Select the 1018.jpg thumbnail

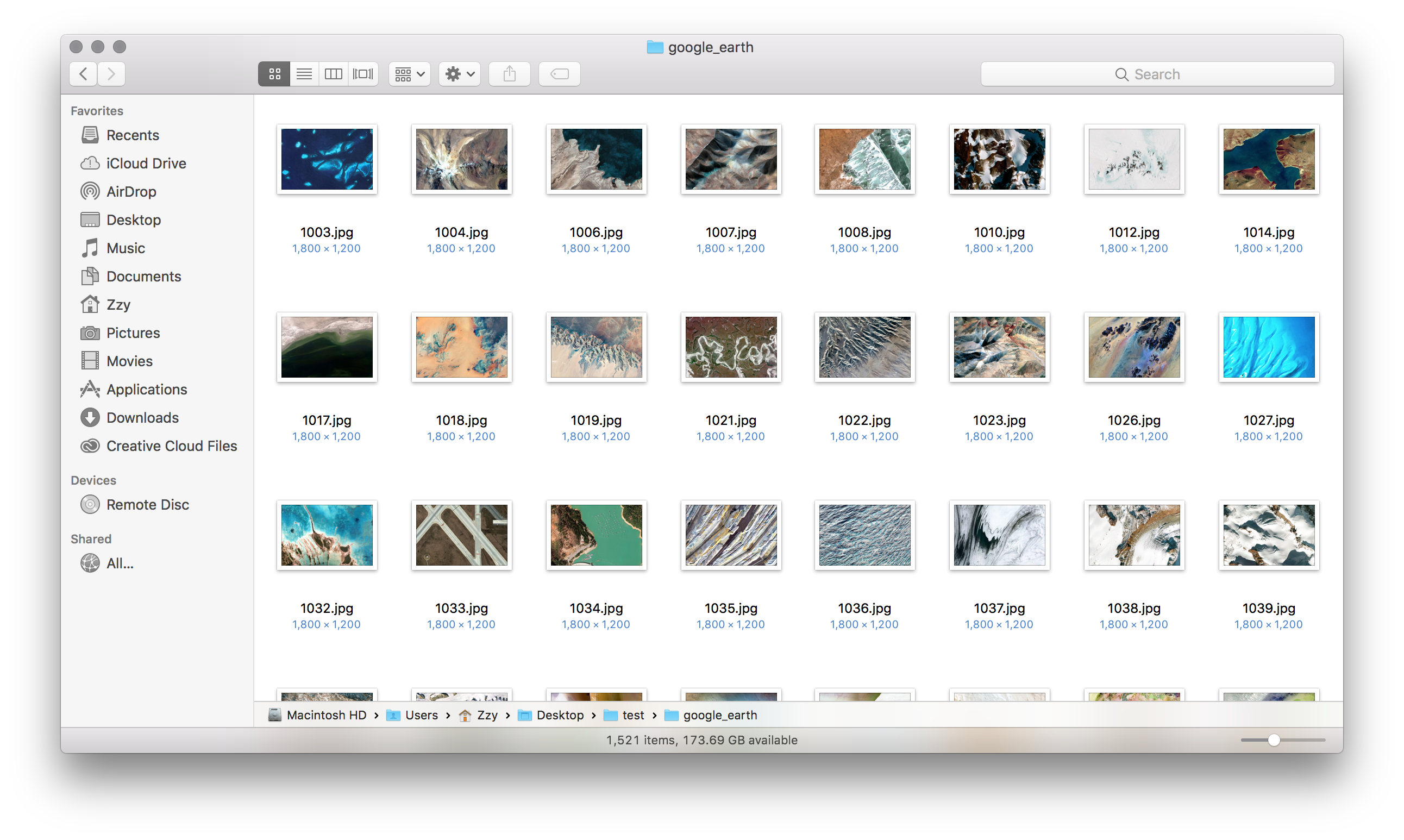(462, 347)
